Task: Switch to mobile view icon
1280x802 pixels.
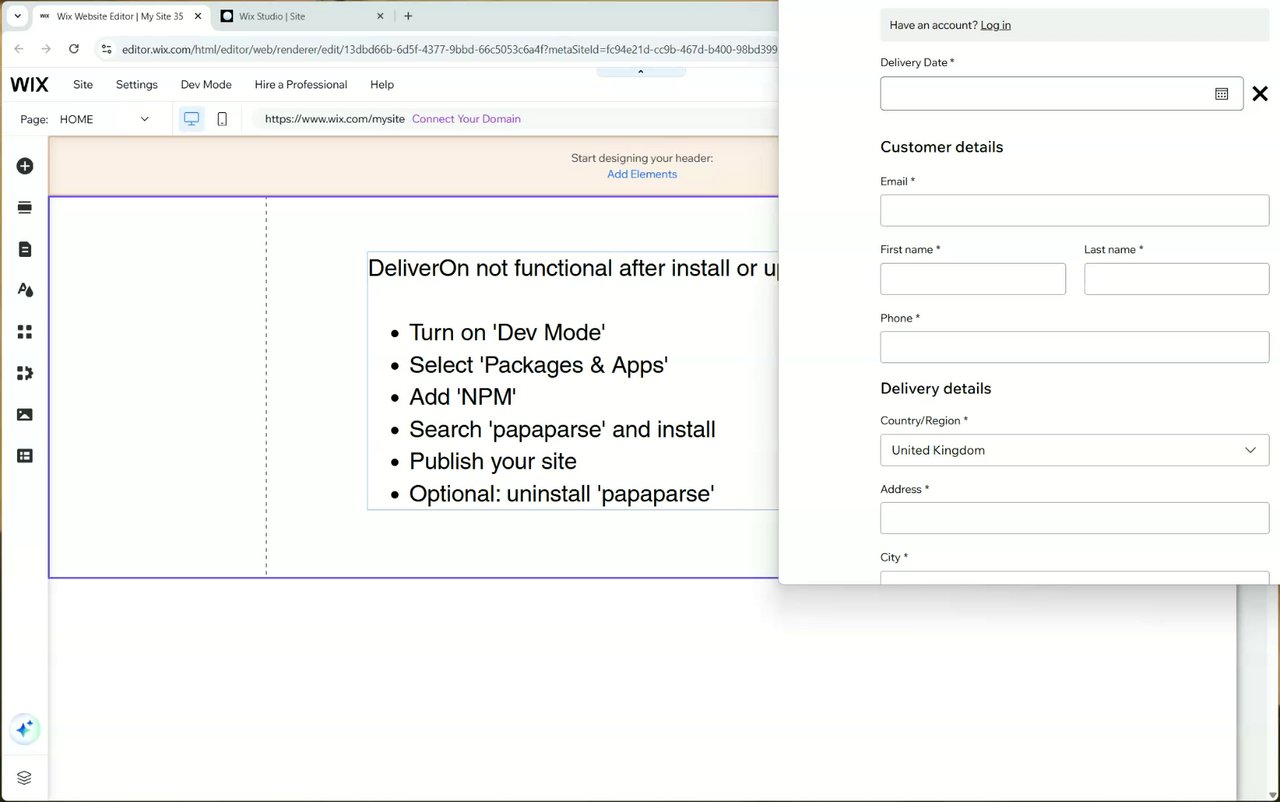Action: pyautogui.click(x=222, y=119)
